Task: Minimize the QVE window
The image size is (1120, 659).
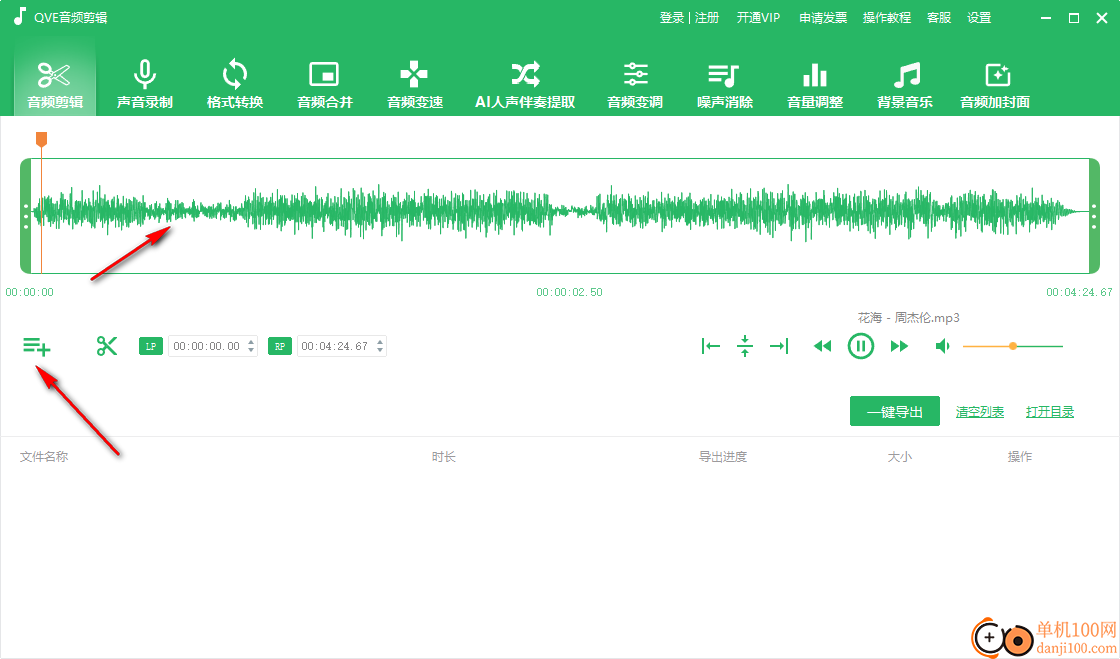Action: click(x=1046, y=18)
